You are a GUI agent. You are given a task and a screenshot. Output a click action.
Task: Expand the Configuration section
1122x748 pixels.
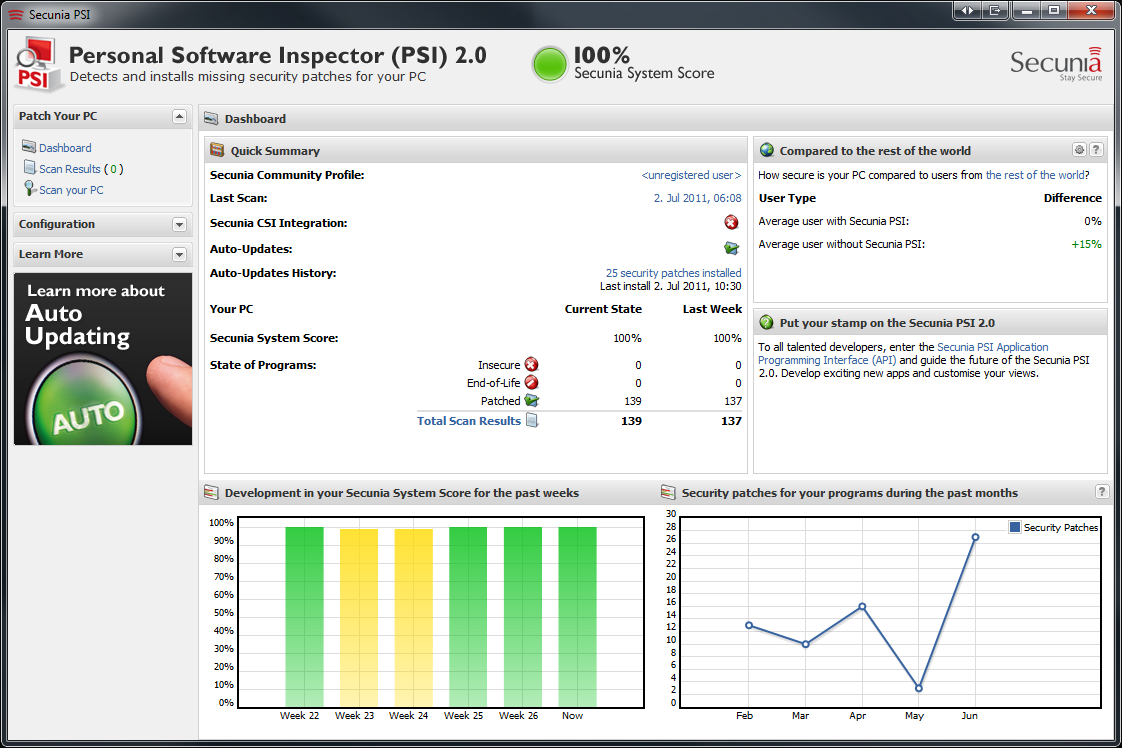(180, 225)
